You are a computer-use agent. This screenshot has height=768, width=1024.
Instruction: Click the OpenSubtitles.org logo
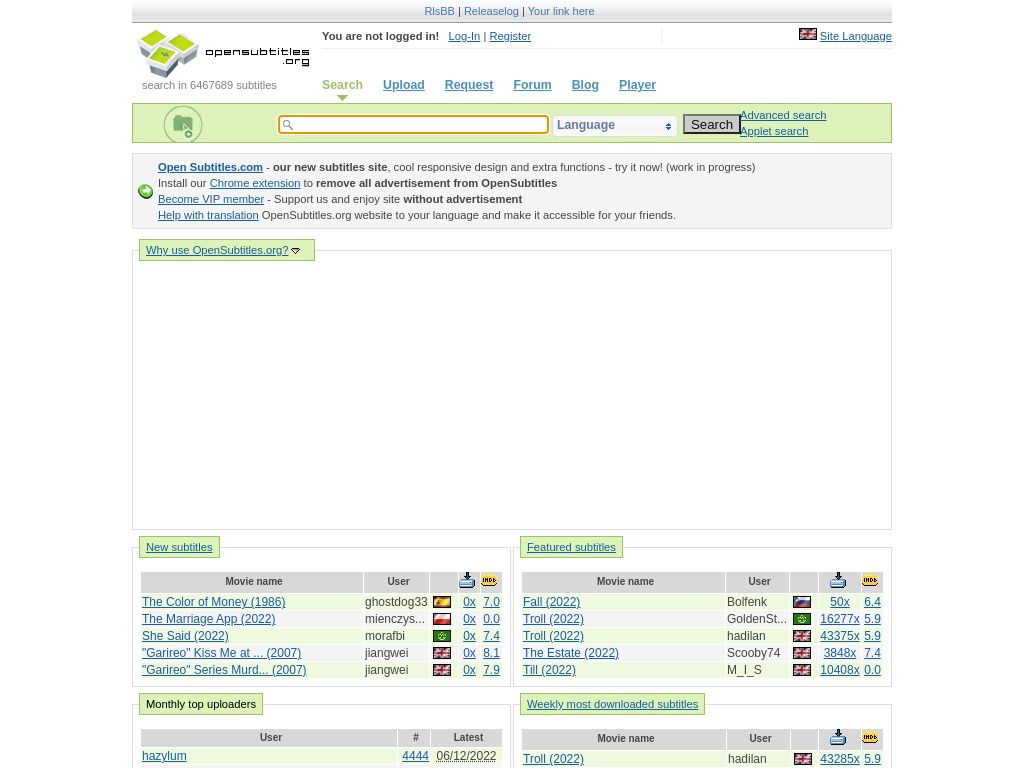click(223, 54)
